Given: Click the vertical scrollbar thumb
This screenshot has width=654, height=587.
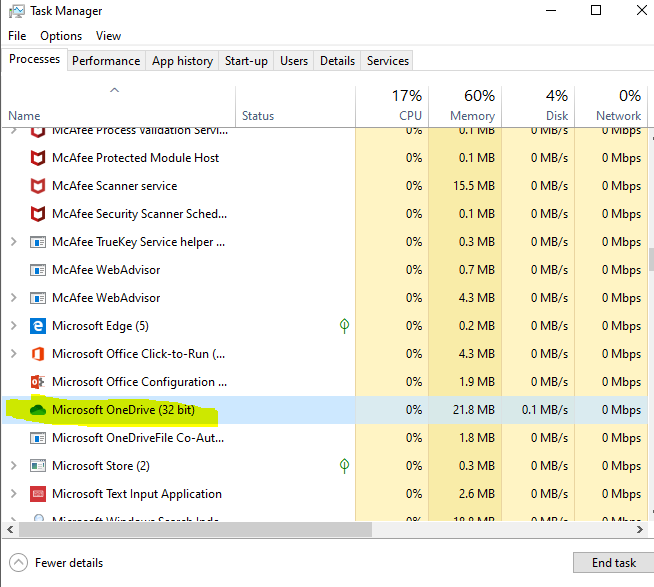Looking at the screenshot, I should point(651,259).
